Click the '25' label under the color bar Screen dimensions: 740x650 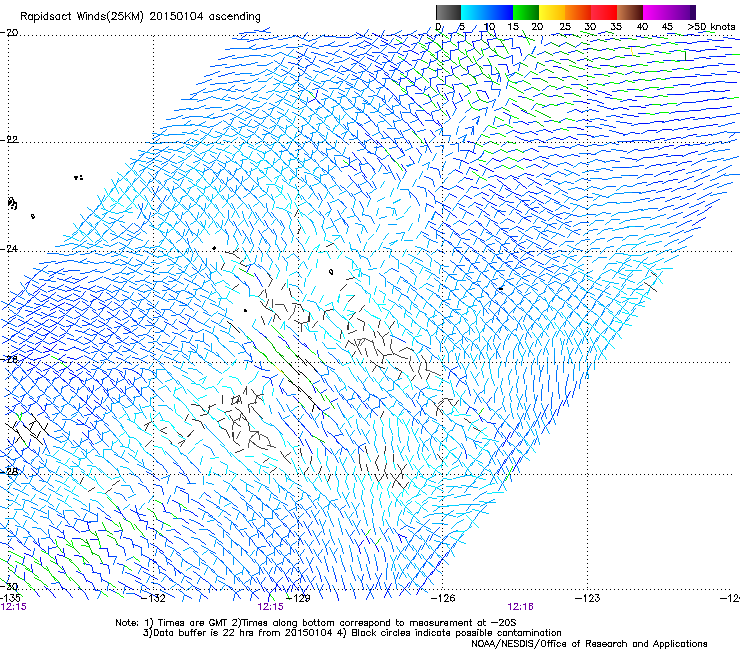coord(565,26)
